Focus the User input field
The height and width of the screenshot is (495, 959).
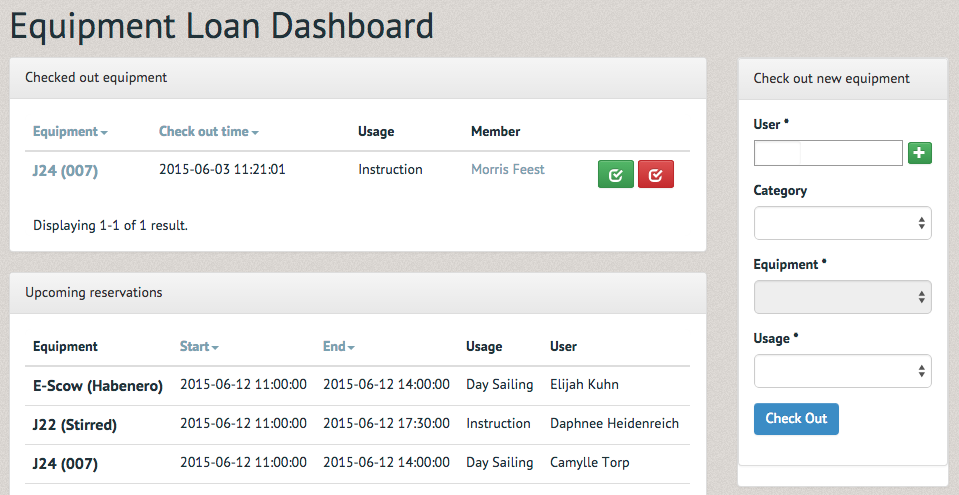point(828,153)
